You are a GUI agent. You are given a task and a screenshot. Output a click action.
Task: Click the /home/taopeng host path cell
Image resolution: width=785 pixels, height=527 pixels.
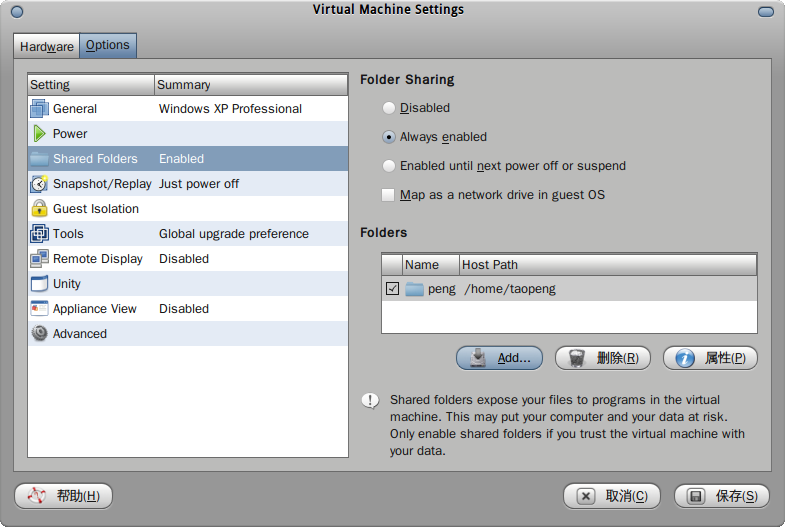click(510, 289)
